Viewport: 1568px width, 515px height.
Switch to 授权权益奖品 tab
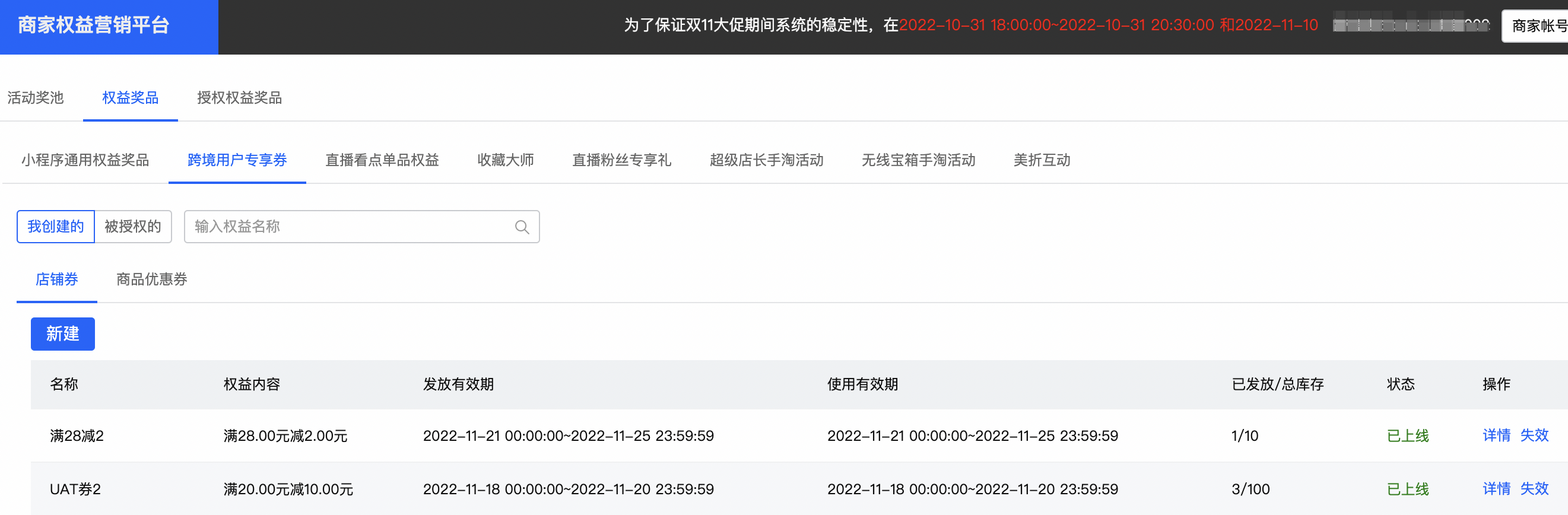[239, 98]
